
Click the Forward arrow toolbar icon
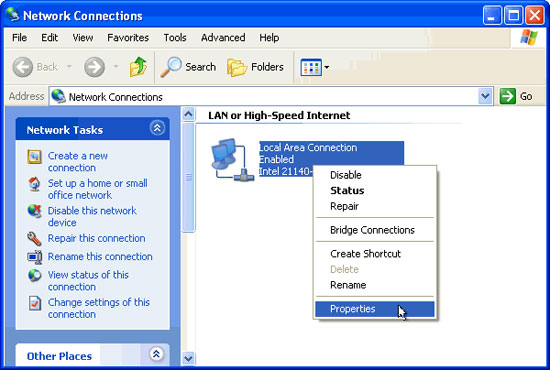[x=94, y=67]
